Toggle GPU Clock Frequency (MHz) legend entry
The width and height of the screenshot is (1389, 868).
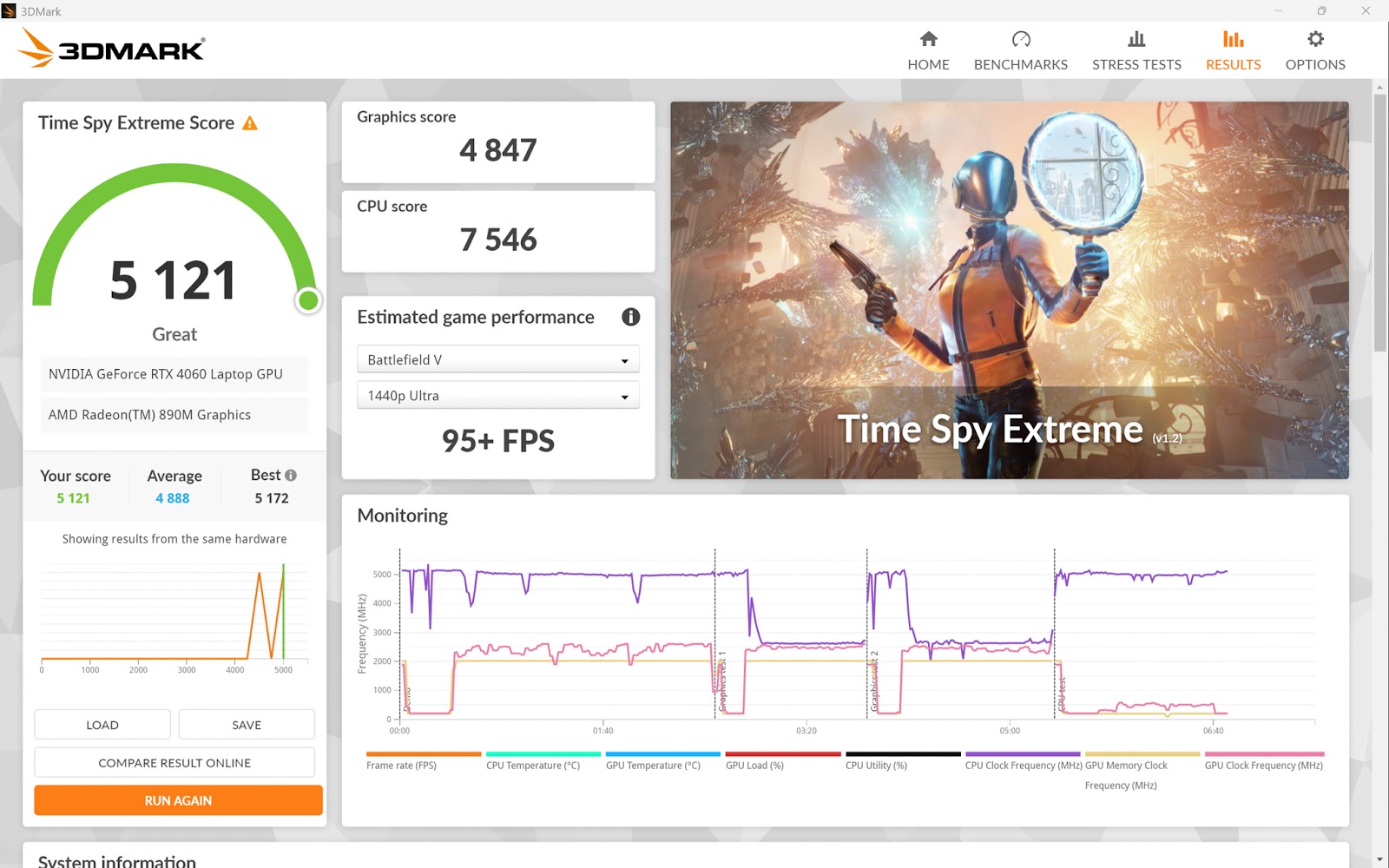1264,761
